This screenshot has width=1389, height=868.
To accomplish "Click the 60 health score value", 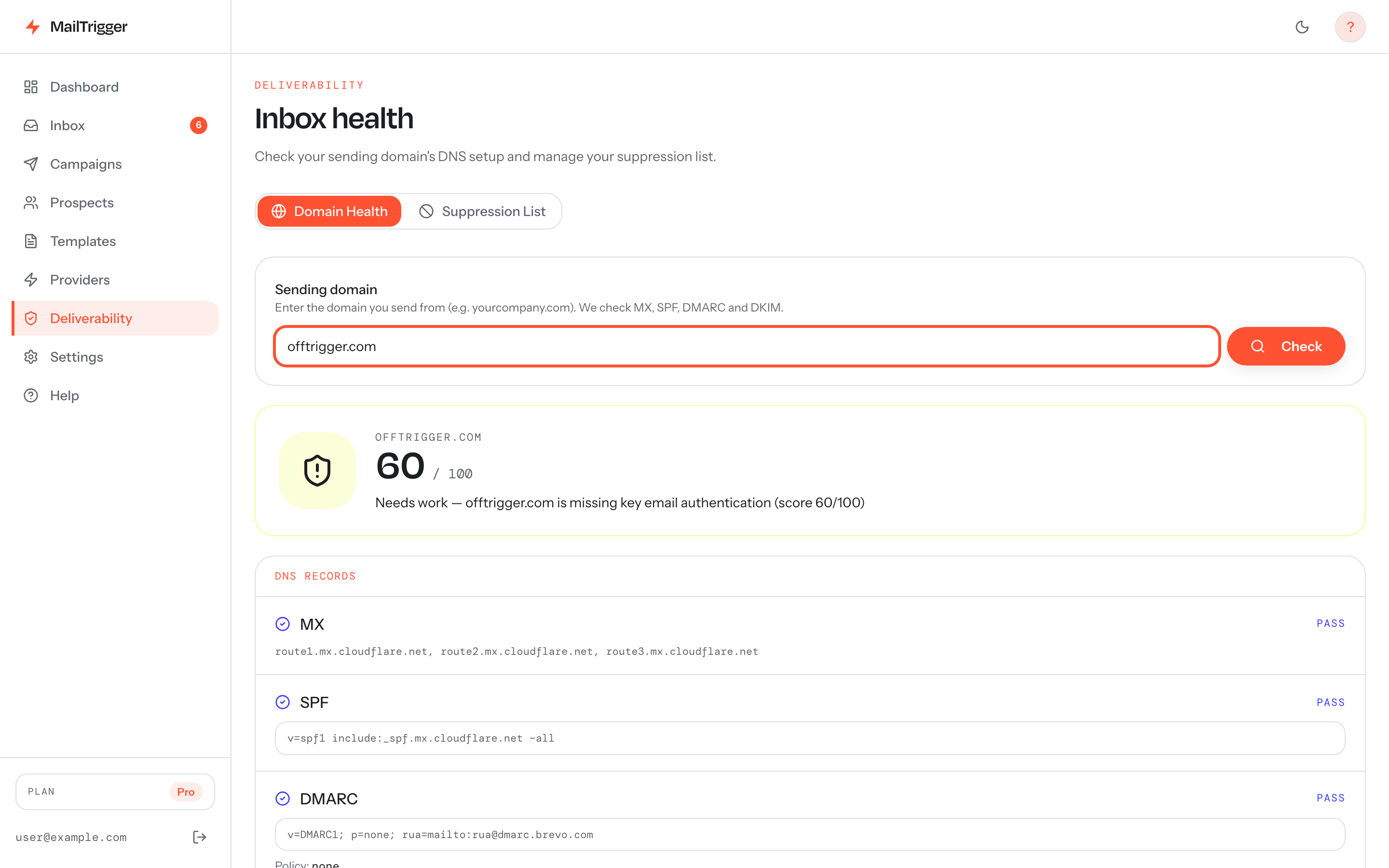I will pyautogui.click(x=400, y=465).
